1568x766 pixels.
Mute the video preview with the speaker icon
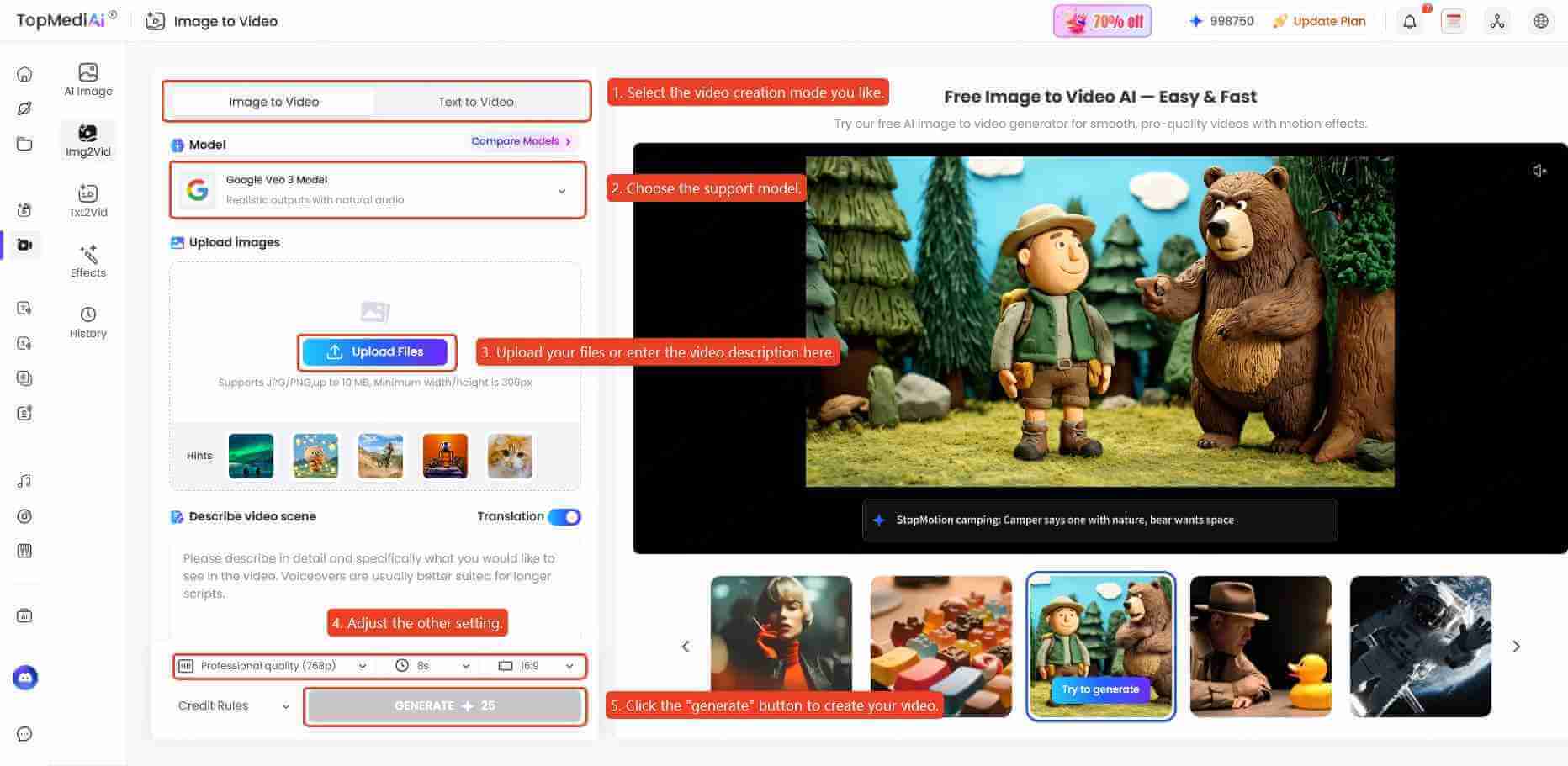pos(1540,171)
